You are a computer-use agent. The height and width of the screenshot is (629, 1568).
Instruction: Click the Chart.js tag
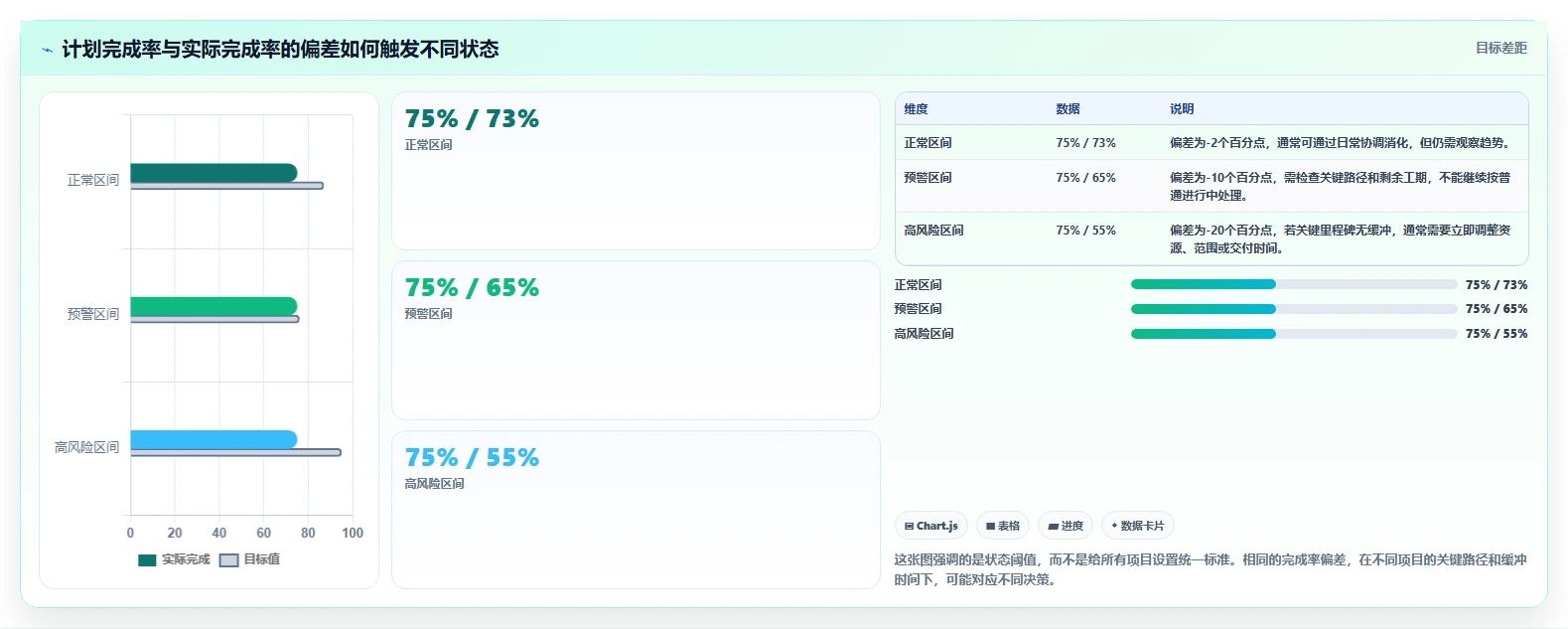(931, 526)
